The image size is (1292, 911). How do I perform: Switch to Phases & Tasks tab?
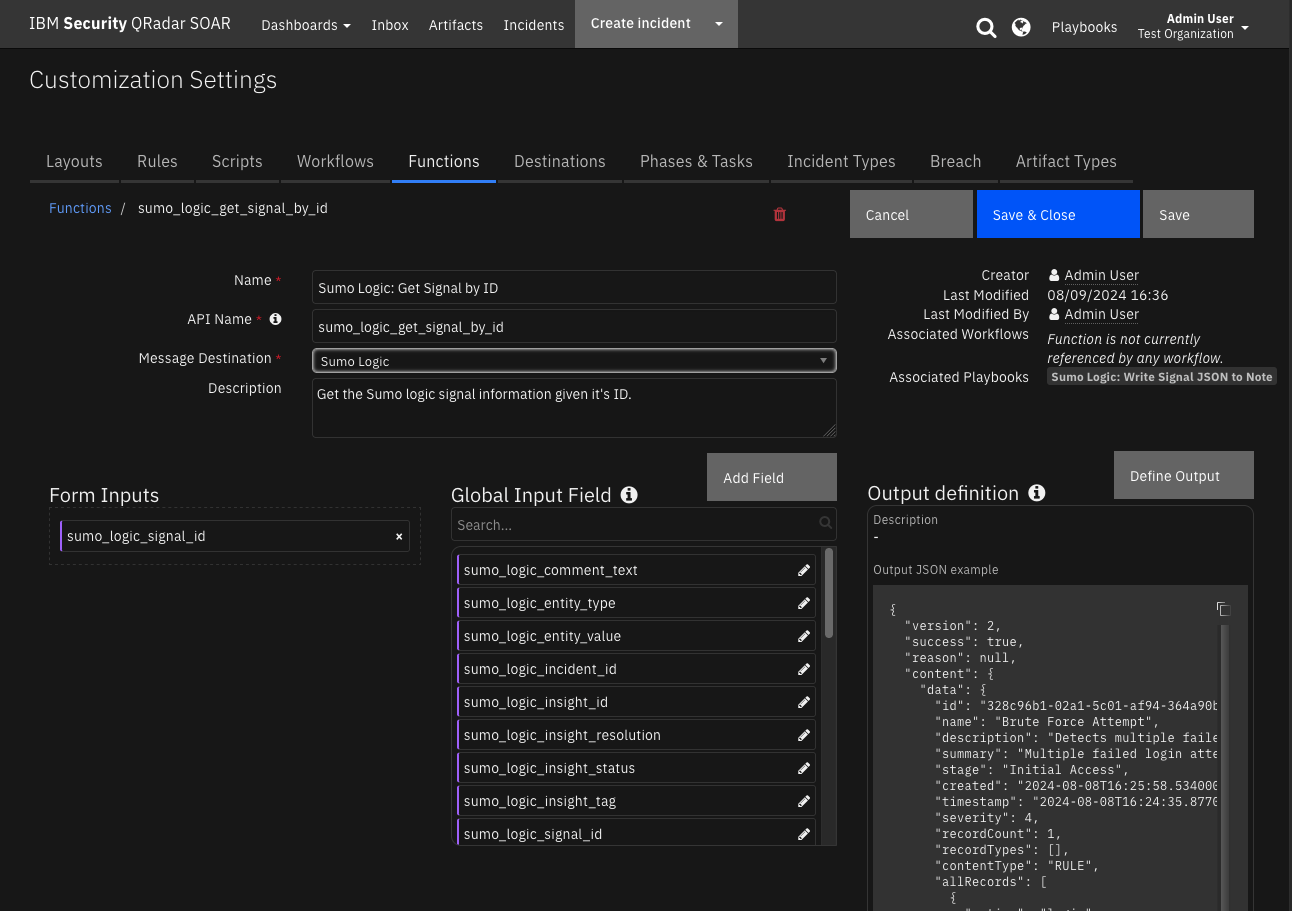pos(696,161)
